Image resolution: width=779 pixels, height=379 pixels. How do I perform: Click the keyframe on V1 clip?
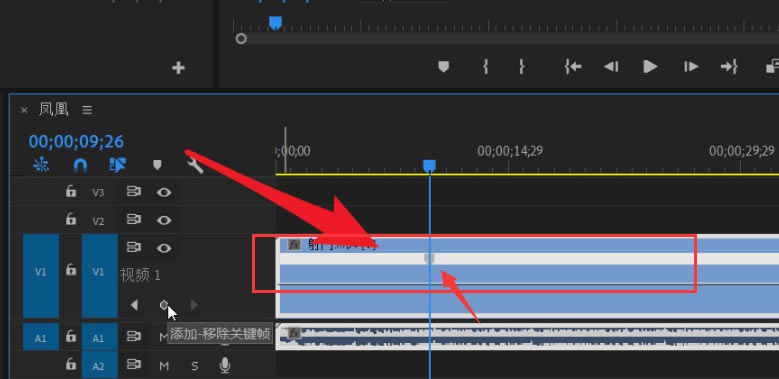point(430,258)
